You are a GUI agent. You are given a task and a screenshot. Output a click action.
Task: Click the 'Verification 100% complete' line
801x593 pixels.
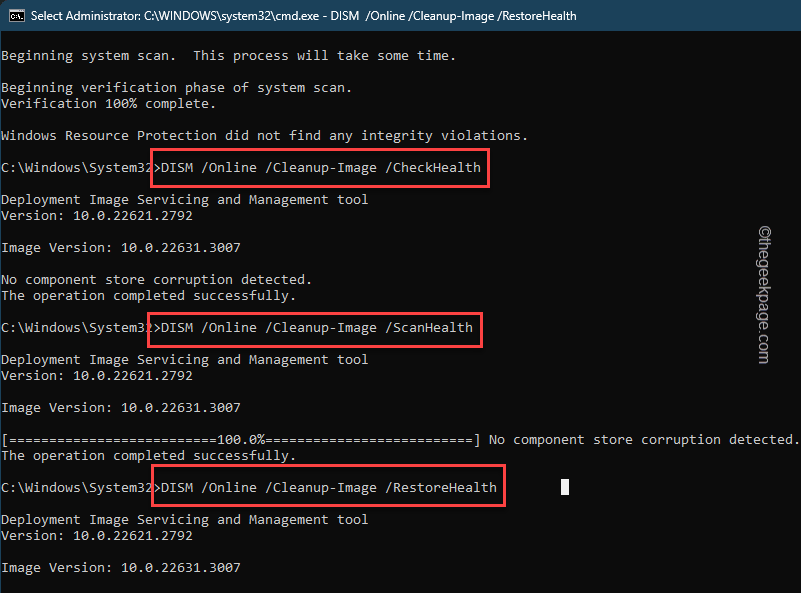(108, 104)
